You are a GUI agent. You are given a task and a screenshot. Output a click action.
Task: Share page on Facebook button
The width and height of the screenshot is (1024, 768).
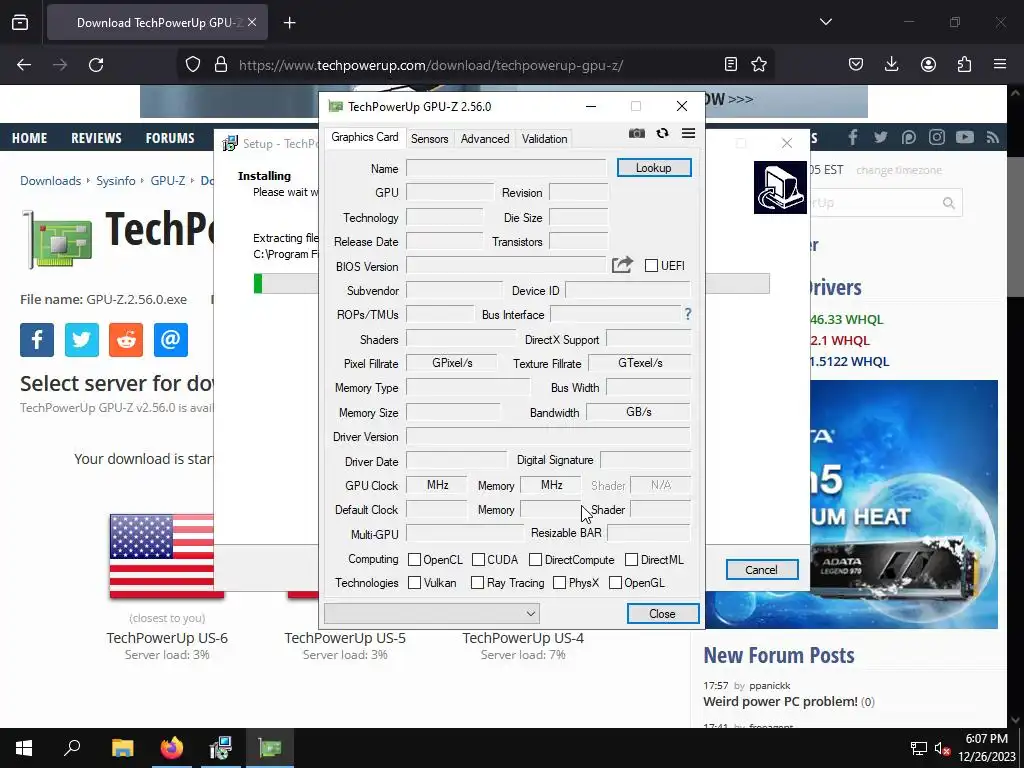37,340
